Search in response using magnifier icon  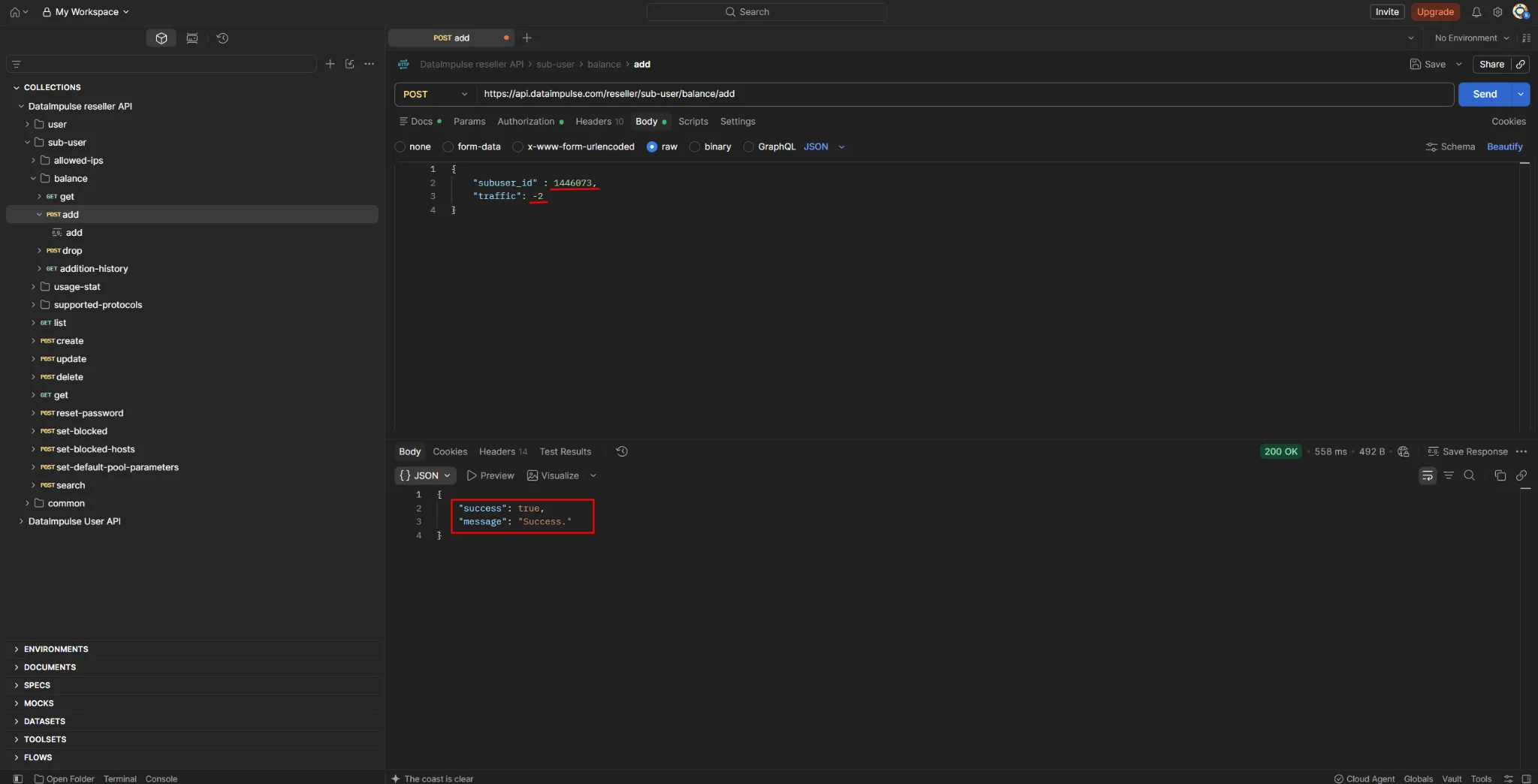[x=1470, y=475]
